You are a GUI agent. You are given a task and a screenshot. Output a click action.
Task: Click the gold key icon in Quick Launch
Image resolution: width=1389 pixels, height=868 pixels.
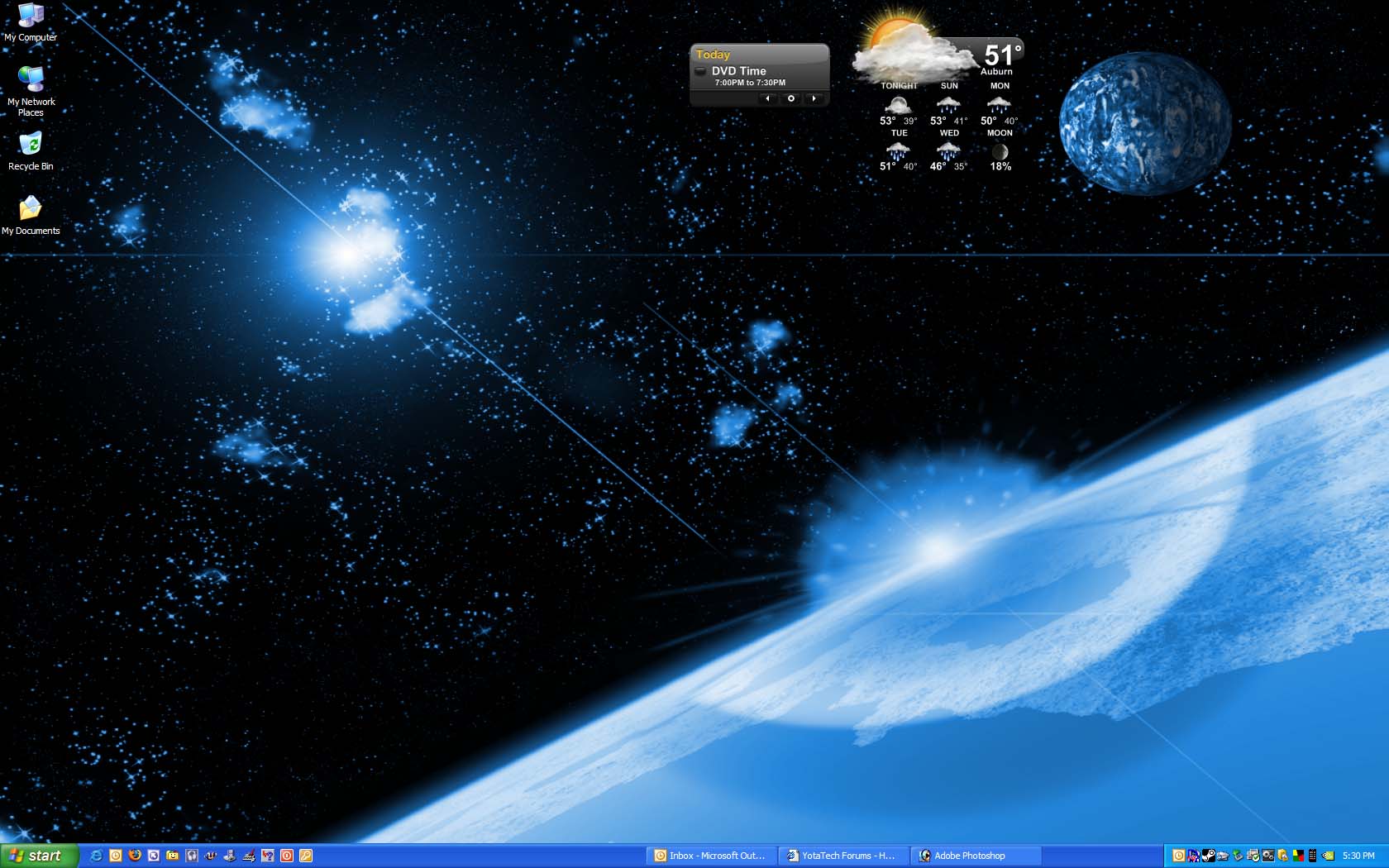click(x=306, y=856)
